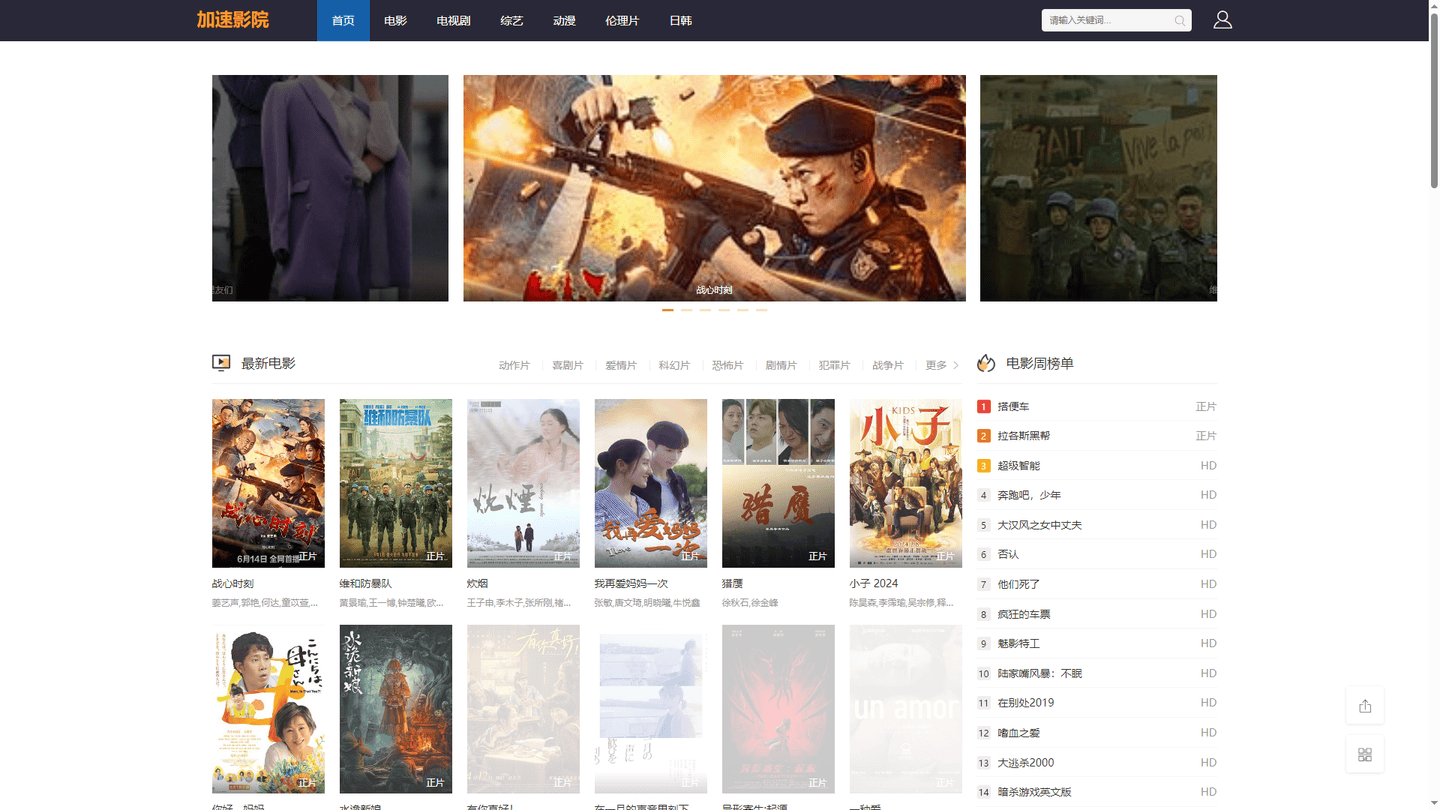
Task: Filter by 剧情片 genre link
Action: click(x=781, y=365)
